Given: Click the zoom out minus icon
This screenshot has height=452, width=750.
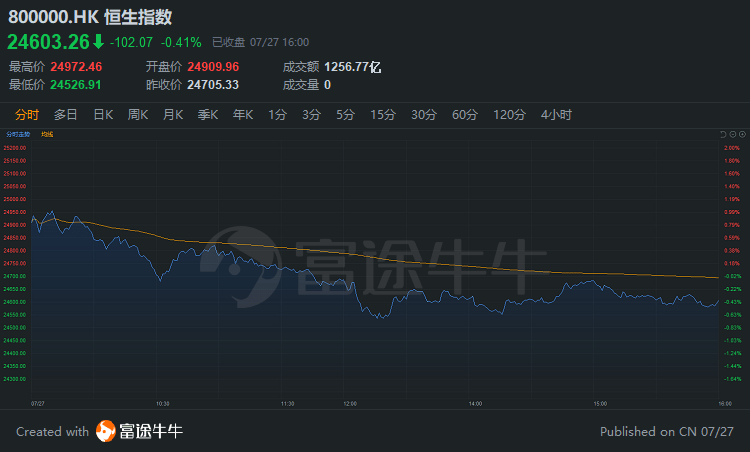Looking at the screenshot, I should point(731,133).
